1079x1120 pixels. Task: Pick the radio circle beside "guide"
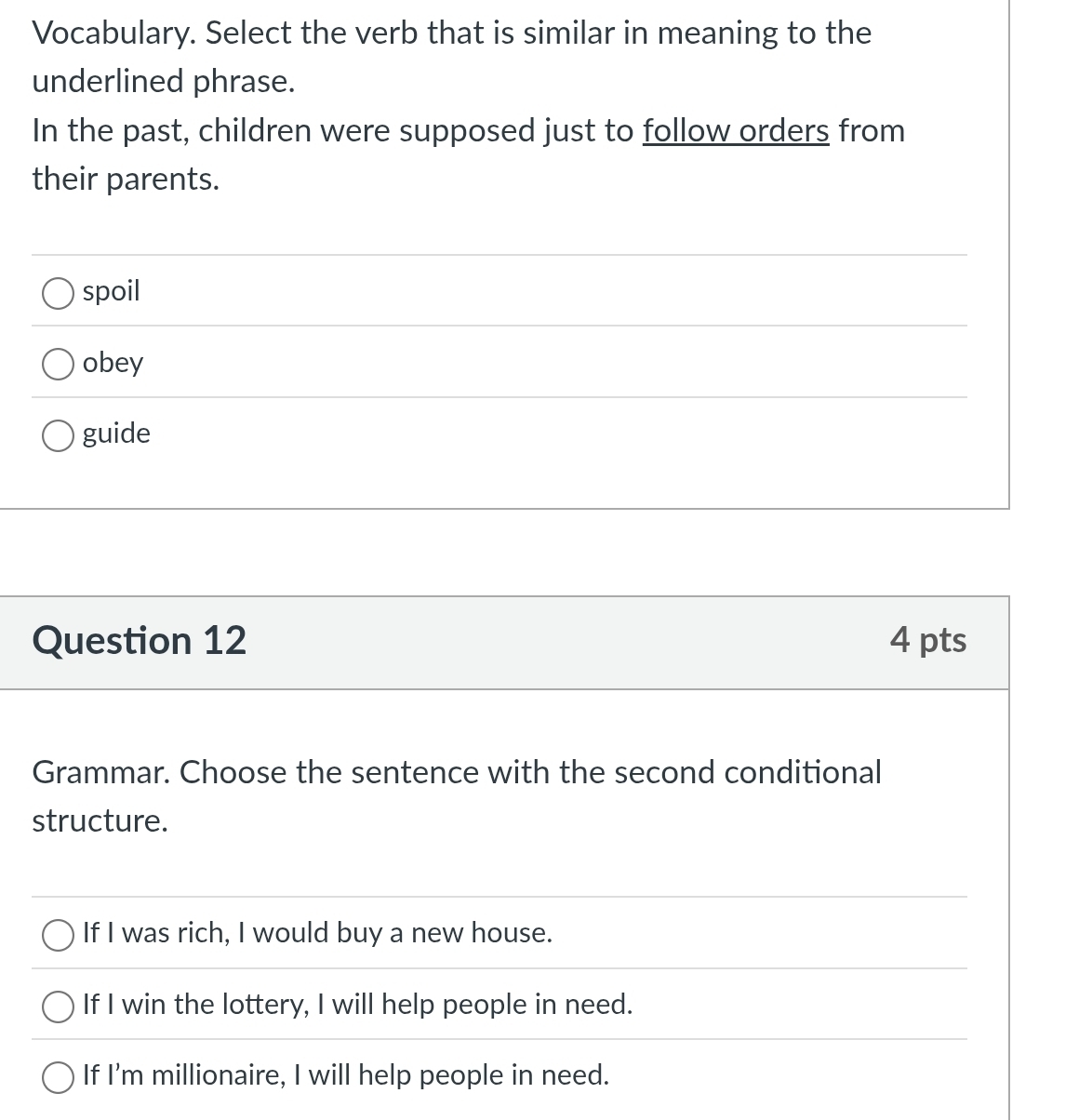tap(58, 434)
